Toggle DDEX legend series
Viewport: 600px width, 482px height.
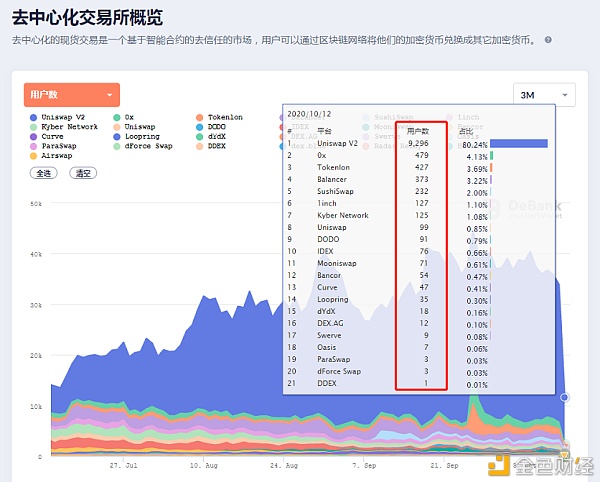211,146
